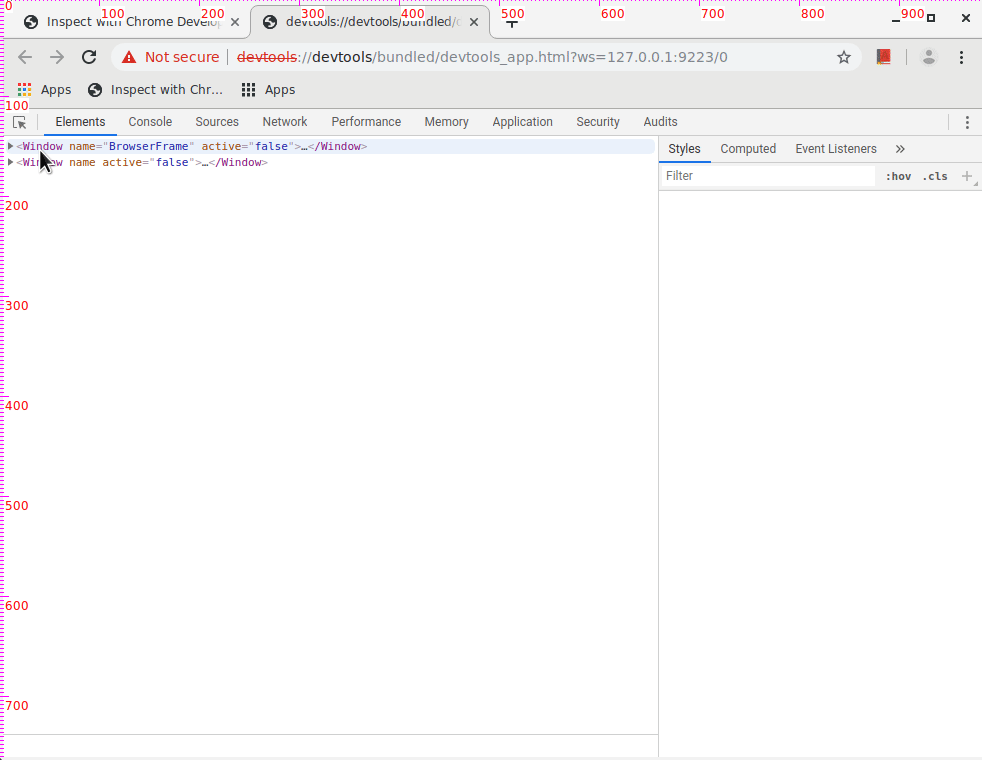Screen dimensions: 982x760
Task: Click the Inspect with Chr... bookmark
Action: 155,90
